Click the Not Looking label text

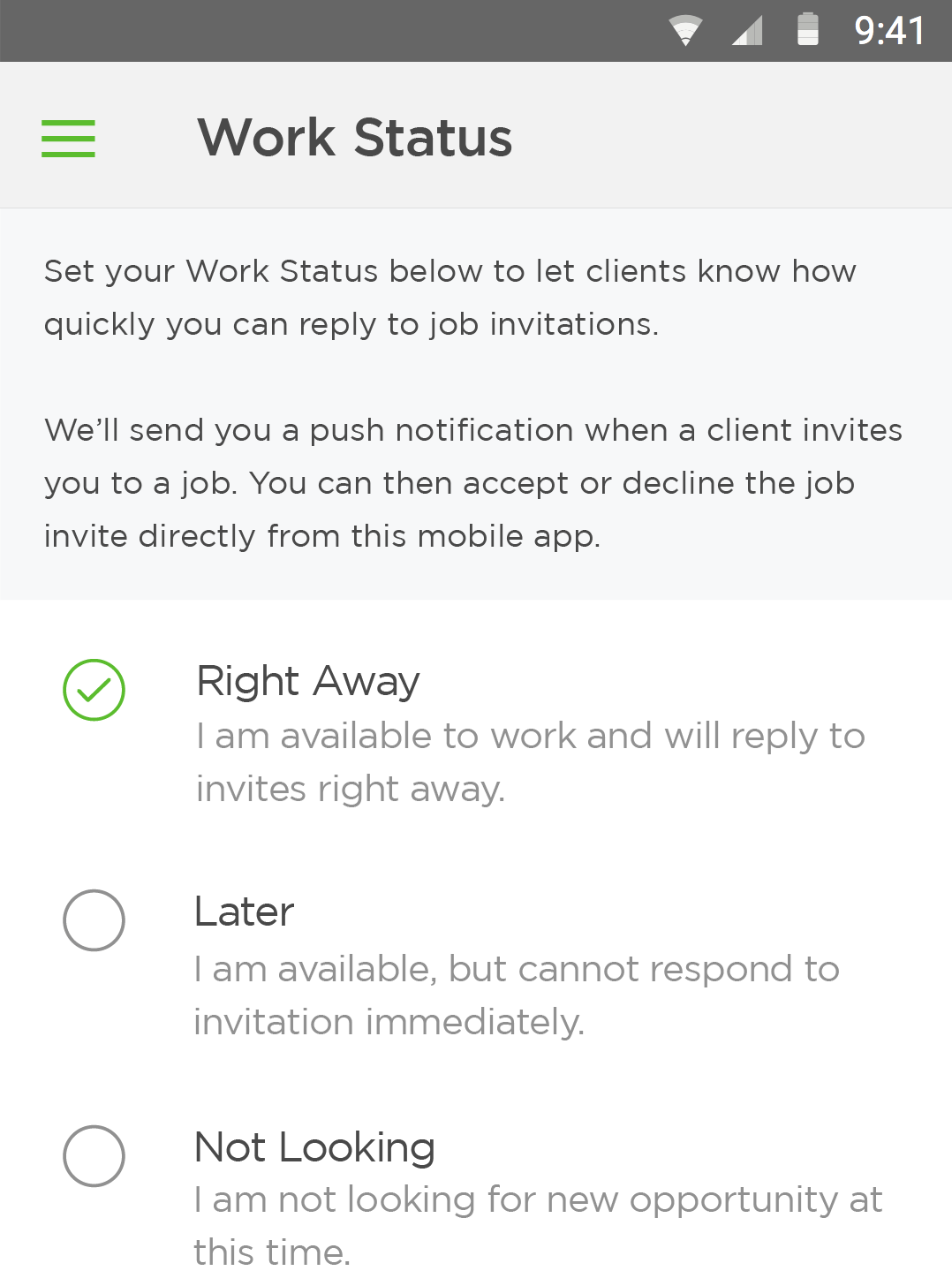tap(314, 1146)
